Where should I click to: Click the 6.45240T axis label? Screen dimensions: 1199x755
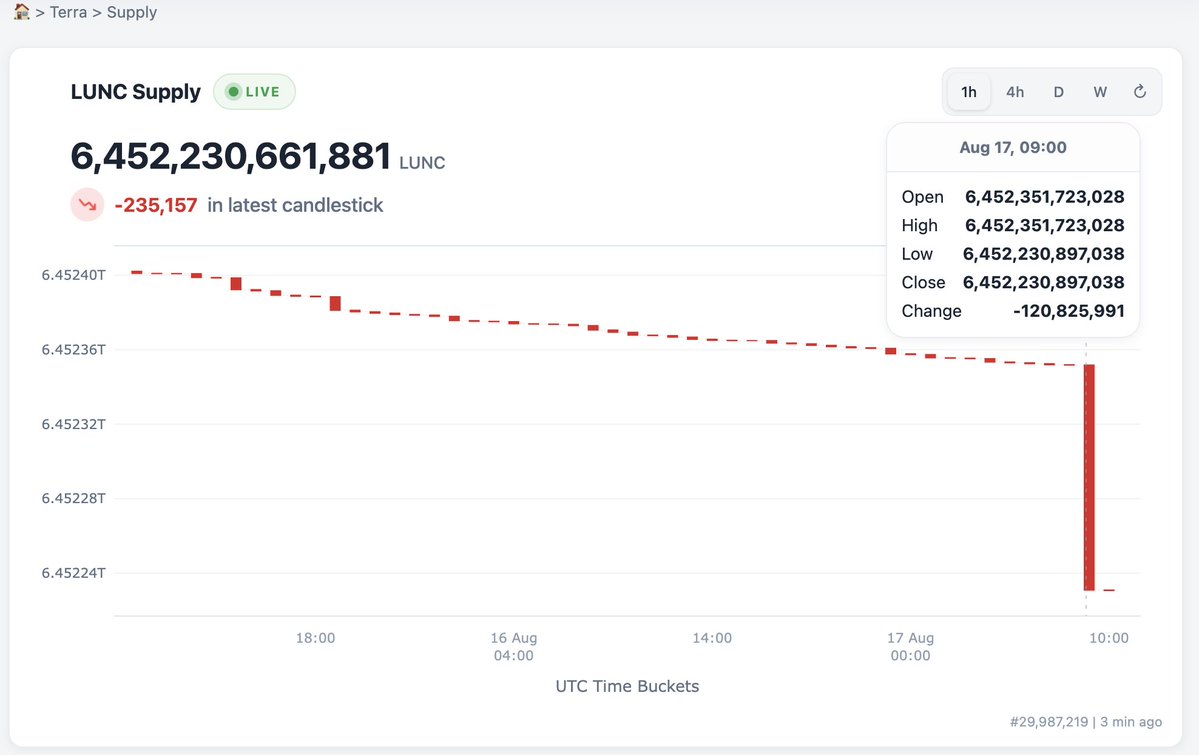73,275
